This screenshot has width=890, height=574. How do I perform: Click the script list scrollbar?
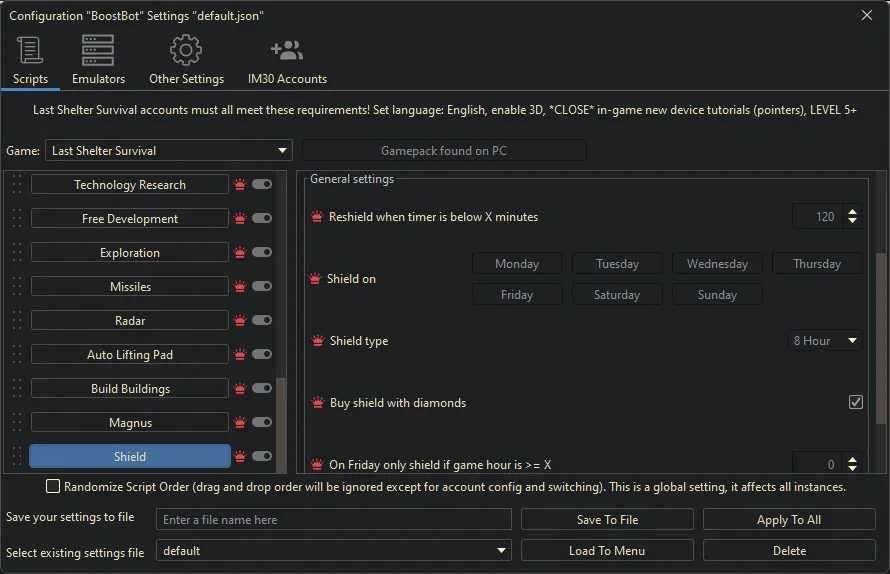point(281,423)
